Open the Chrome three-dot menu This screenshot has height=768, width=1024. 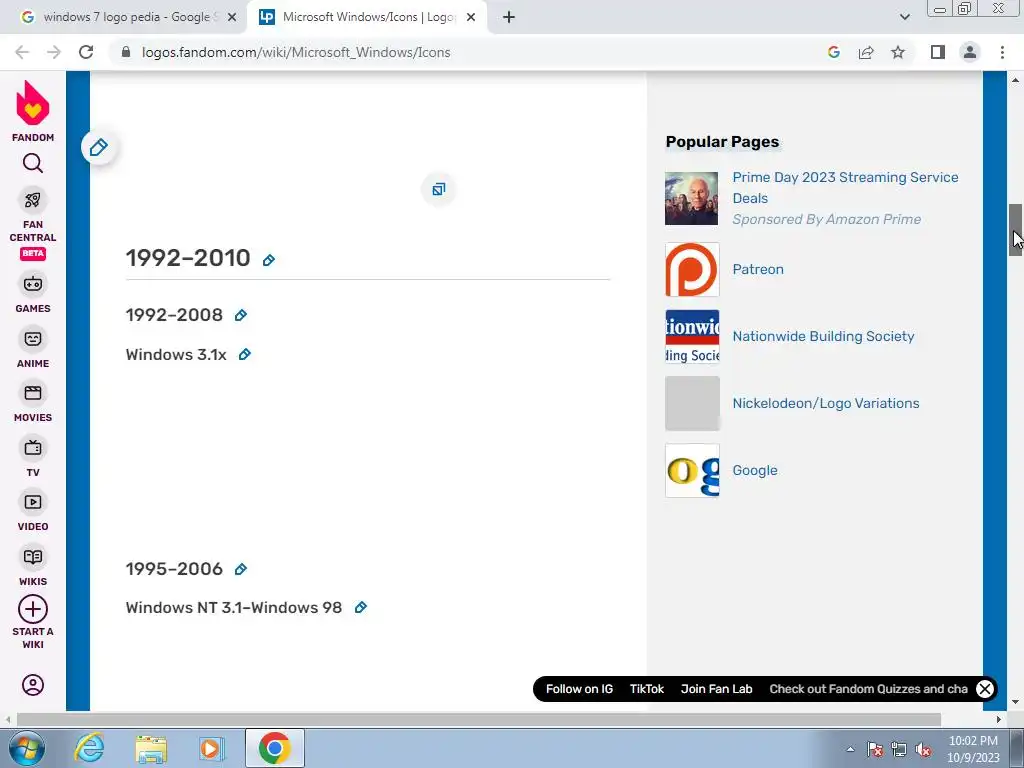(x=1002, y=52)
